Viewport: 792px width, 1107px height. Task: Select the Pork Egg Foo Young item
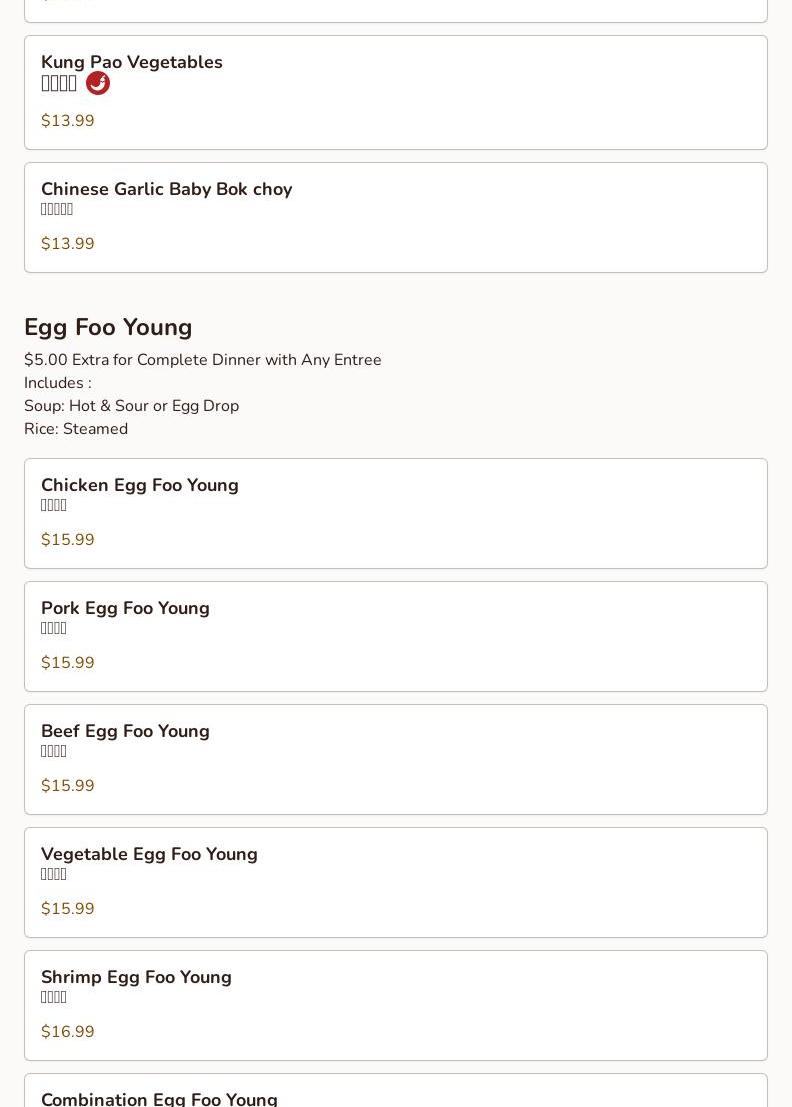(x=125, y=608)
